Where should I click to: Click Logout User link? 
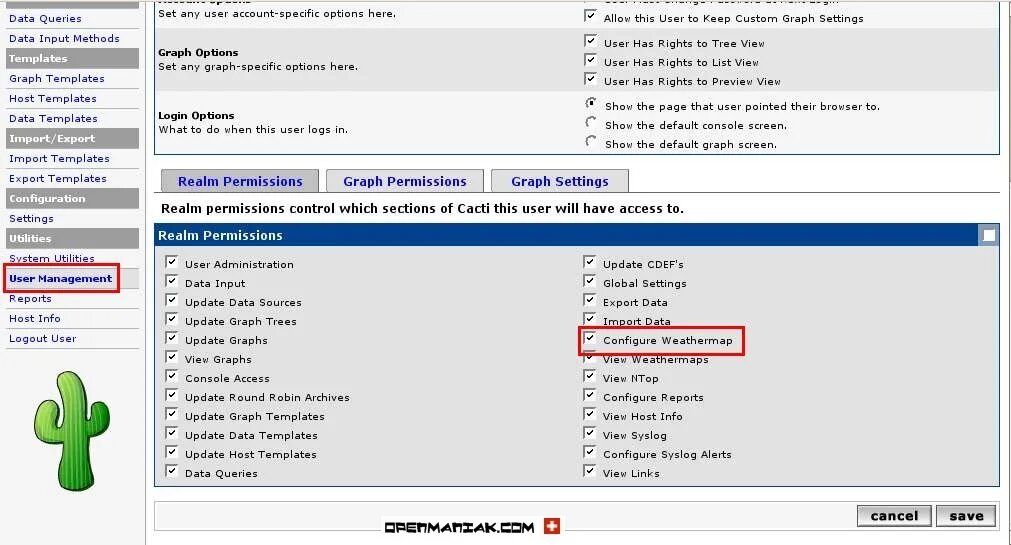pyautogui.click(x=43, y=339)
